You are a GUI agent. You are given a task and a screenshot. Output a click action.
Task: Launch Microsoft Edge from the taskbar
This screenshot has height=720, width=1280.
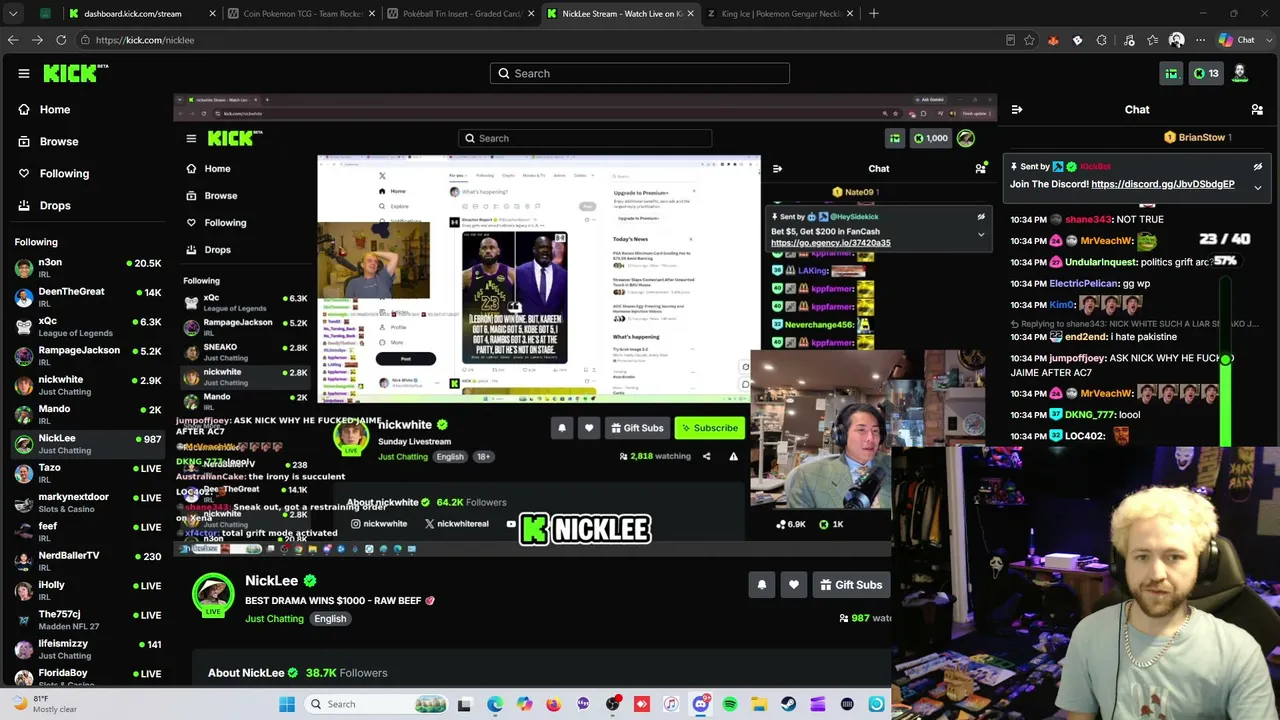tap(495, 704)
